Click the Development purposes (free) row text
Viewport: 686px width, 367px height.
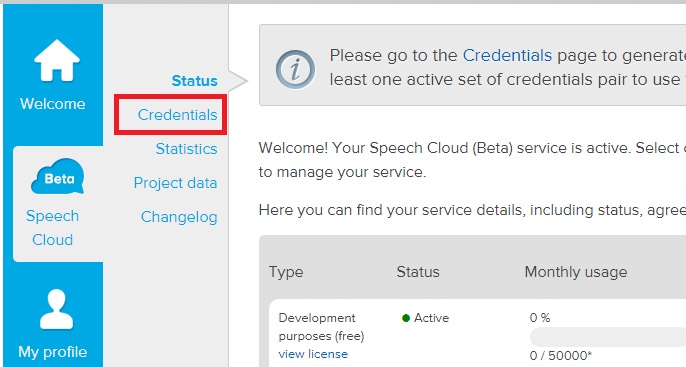(x=322, y=327)
